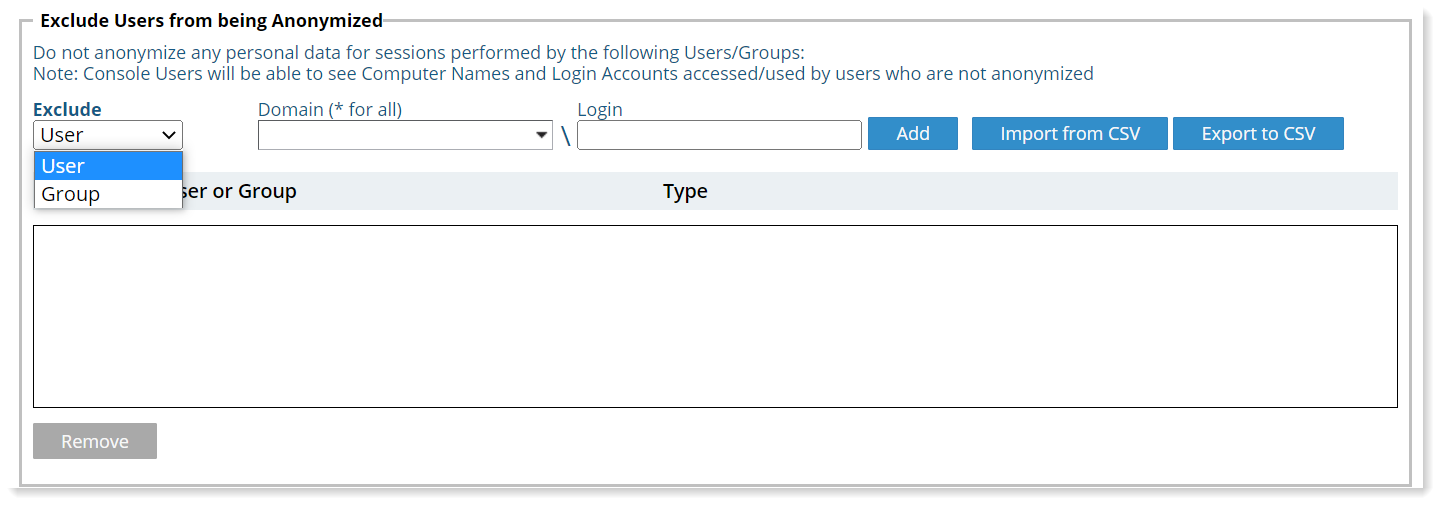Choose Group from the Exclude dropdown list

point(108,194)
